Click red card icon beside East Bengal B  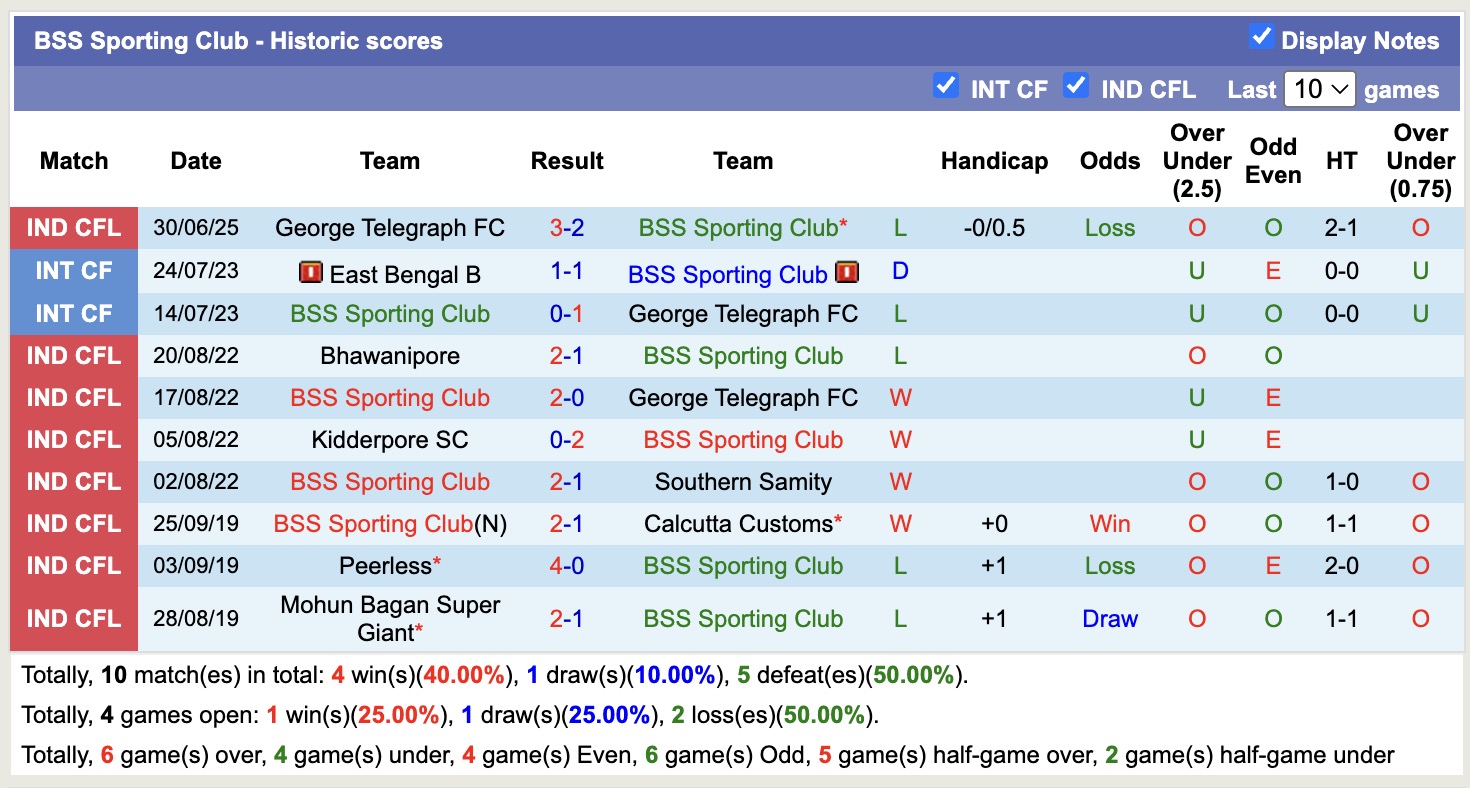point(311,273)
